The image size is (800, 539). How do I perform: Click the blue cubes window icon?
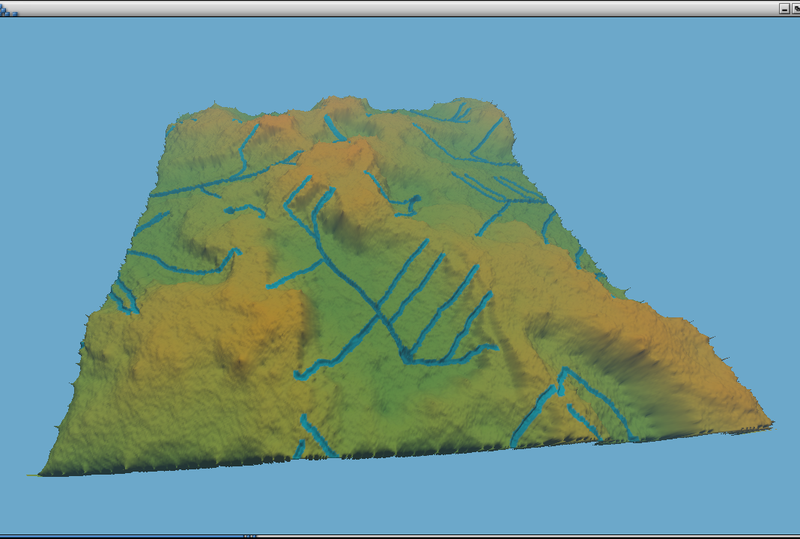click(x=9, y=10)
